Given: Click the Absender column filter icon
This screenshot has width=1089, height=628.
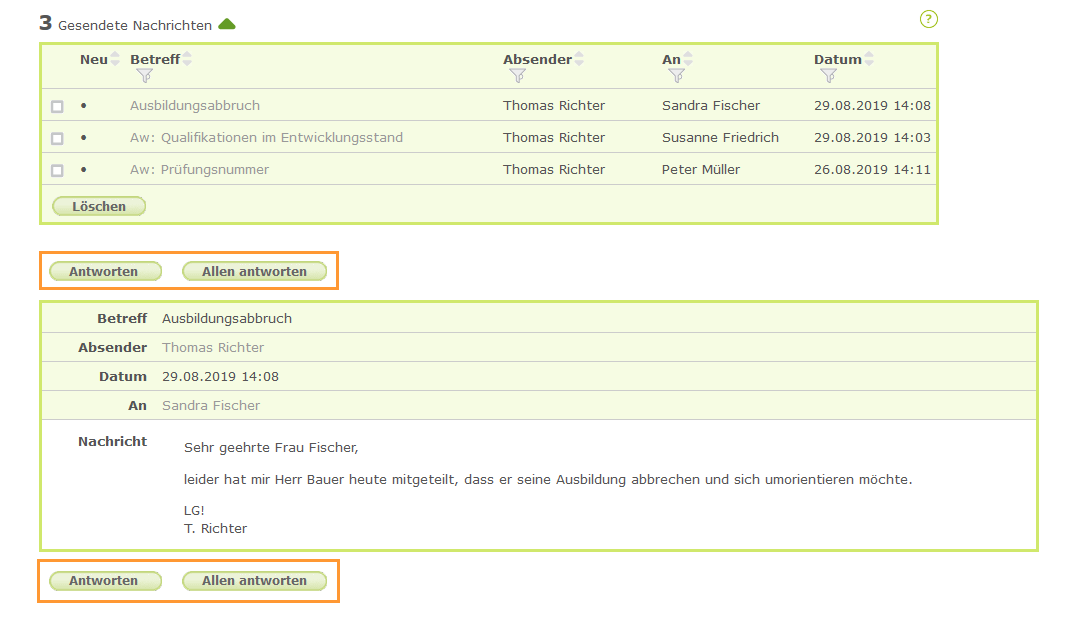Looking at the screenshot, I should coord(517,75).
